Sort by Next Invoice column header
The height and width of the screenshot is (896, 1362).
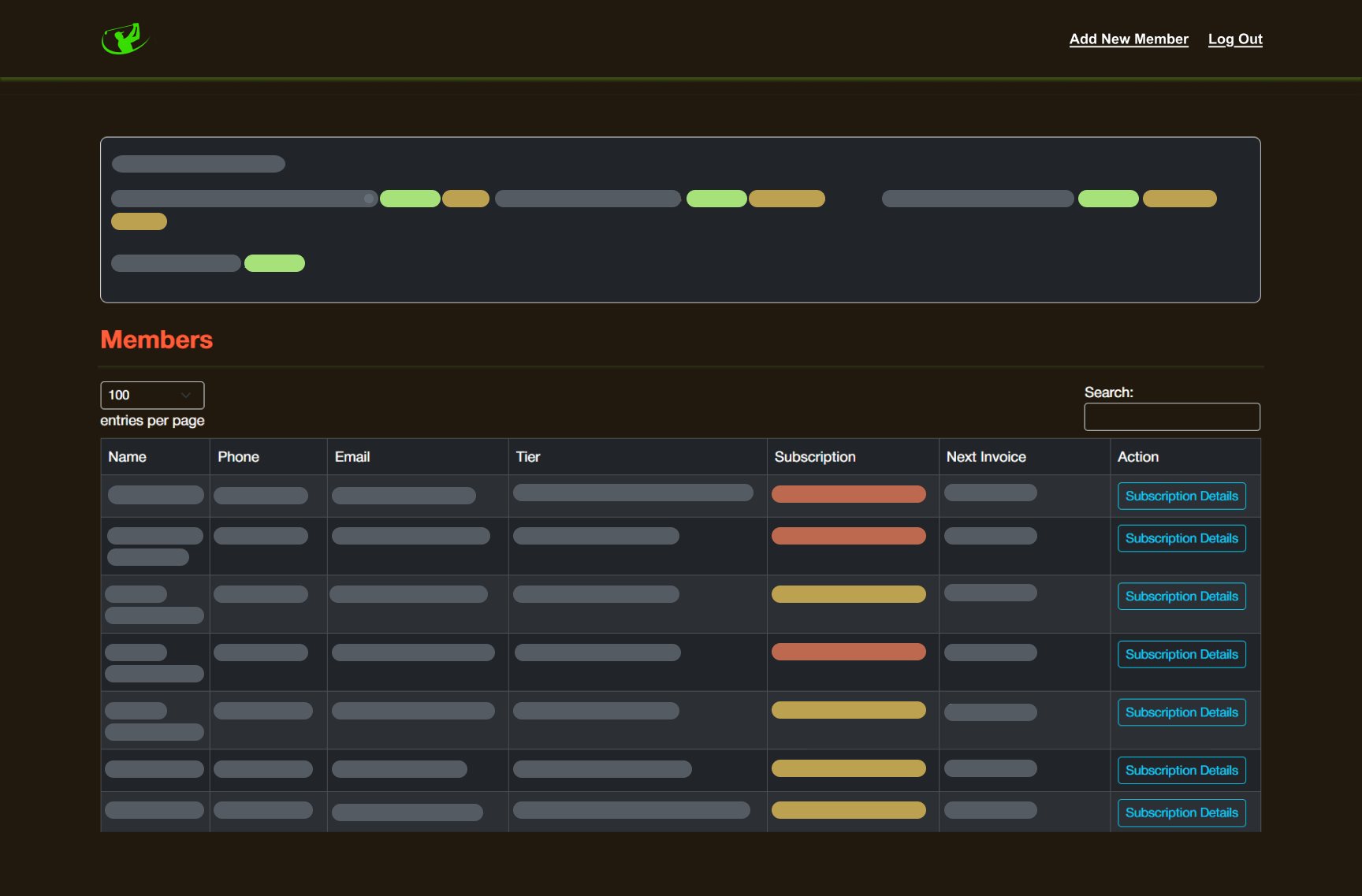(985, 457)
